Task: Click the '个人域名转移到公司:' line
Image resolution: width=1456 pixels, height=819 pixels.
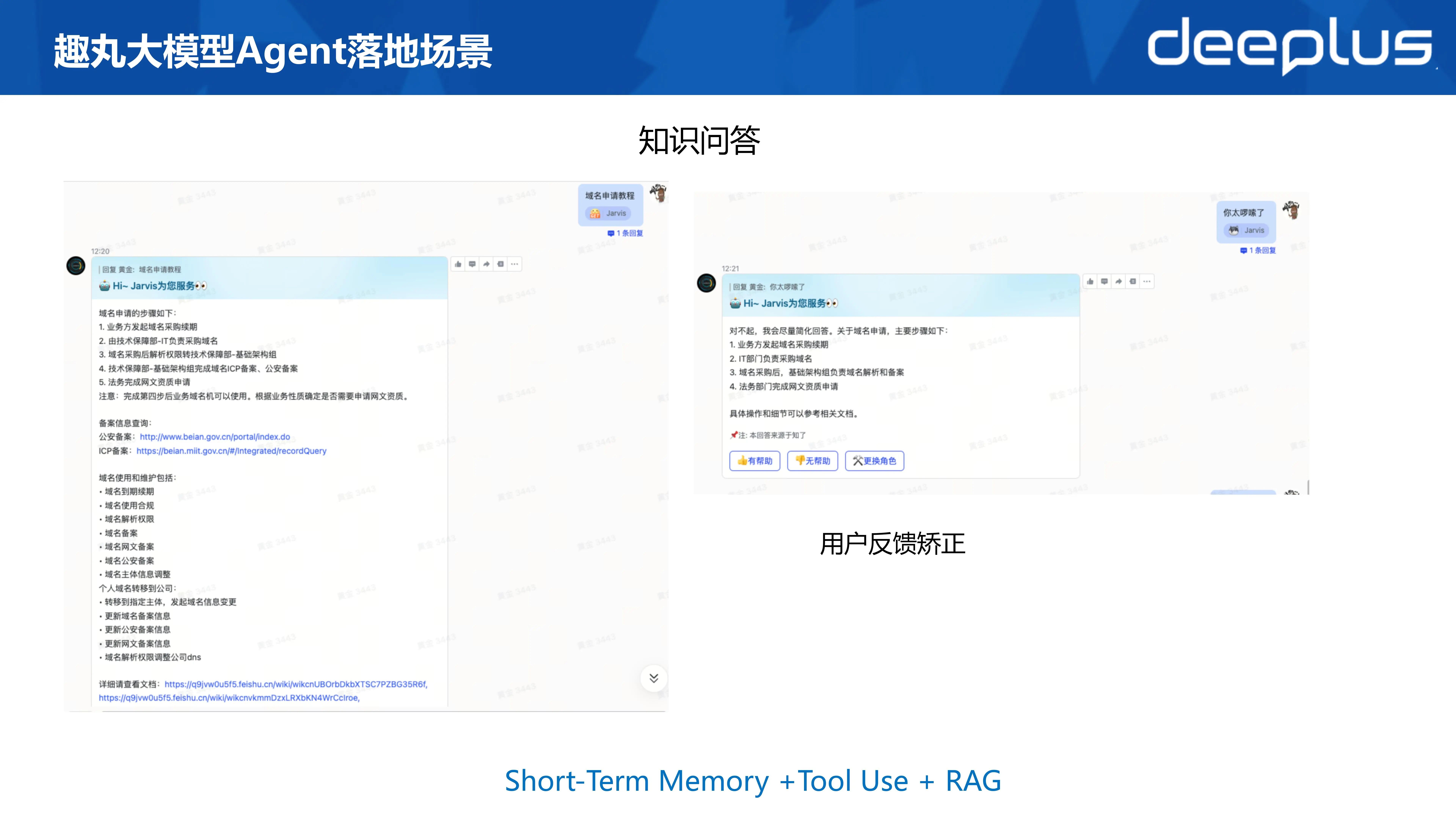Action: (138, 588)
